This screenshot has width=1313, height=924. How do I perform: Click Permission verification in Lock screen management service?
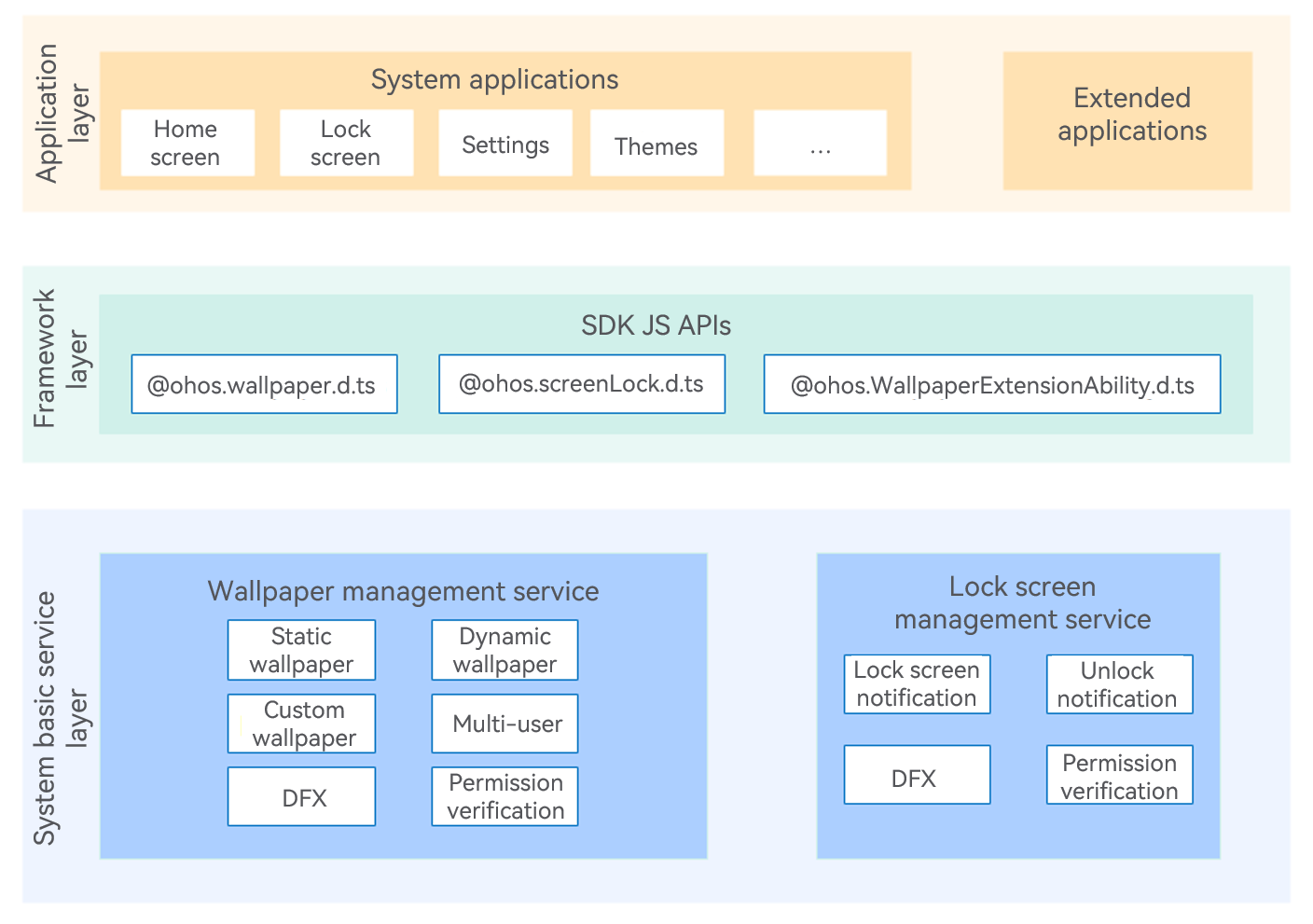pyautogui.click(x=1119, y=775)
